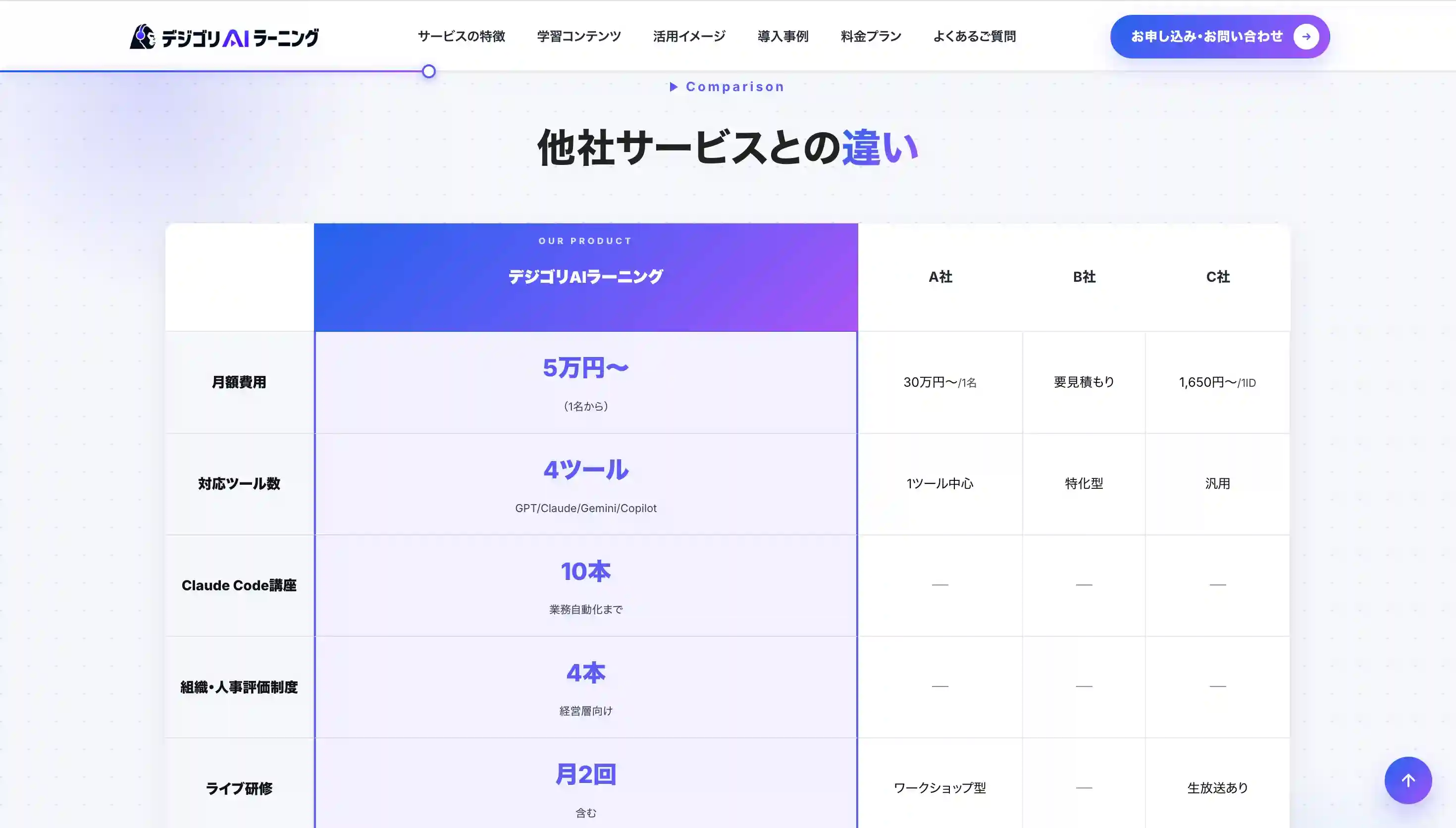Navigate to 料金プラン
This screenshot has height=828, width=1456.
(871, 36)
